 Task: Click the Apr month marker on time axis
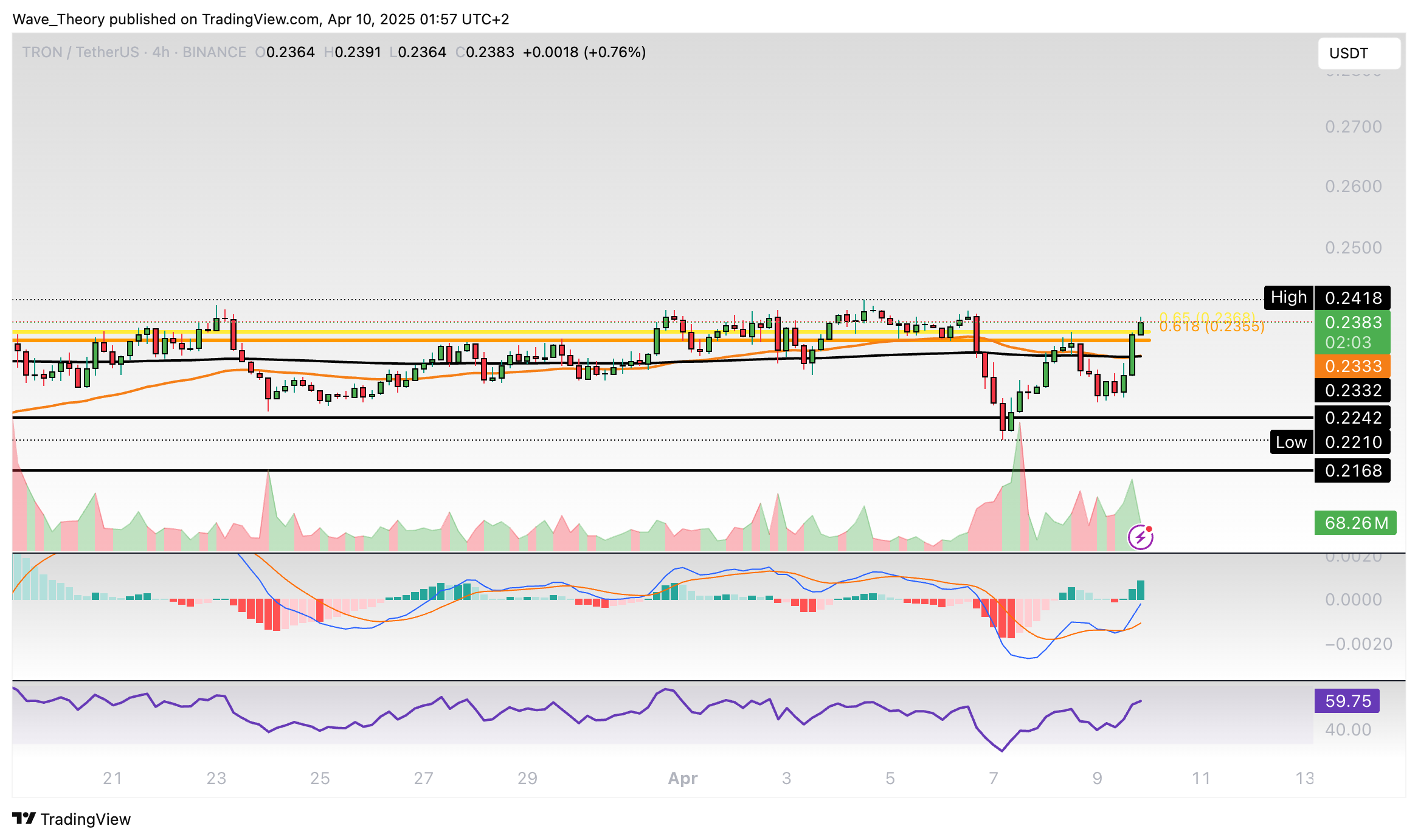click(682, 778)
